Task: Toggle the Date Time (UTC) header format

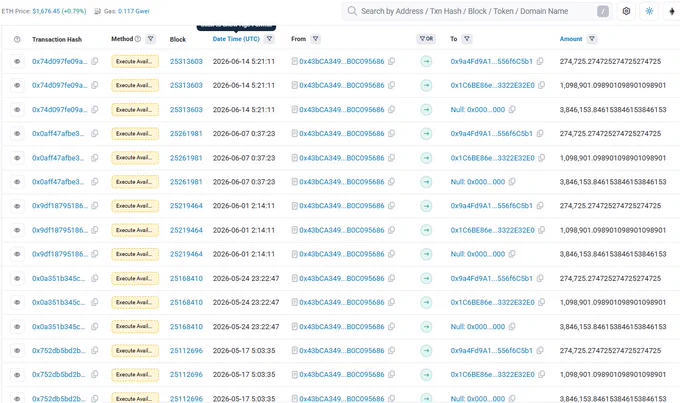Action: click(x=236, y=39)
